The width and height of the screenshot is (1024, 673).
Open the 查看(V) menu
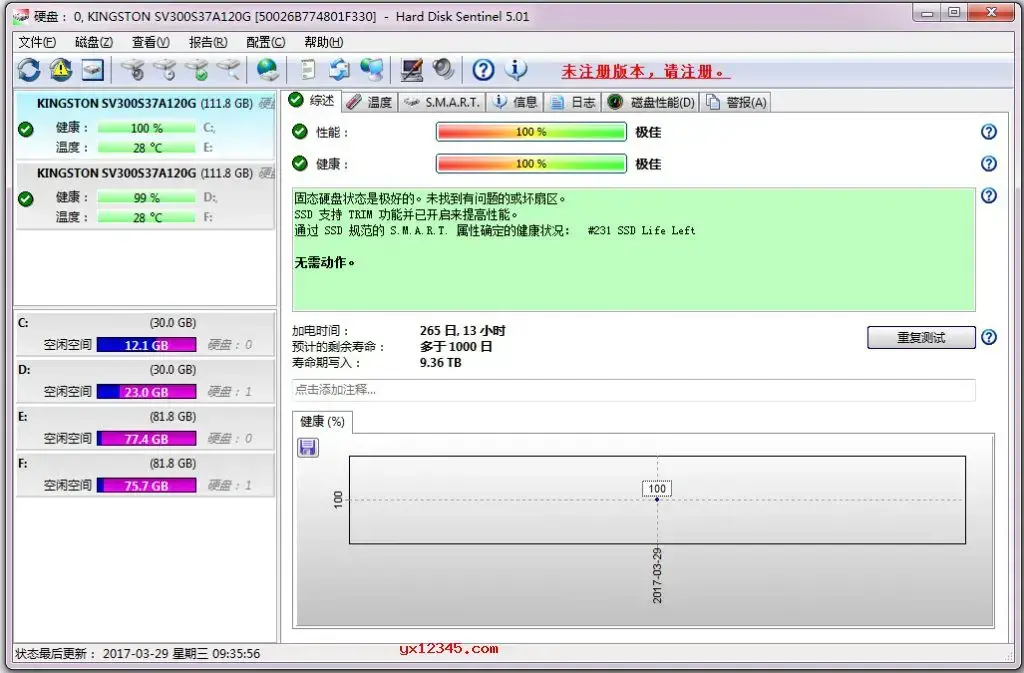point(151,42)
